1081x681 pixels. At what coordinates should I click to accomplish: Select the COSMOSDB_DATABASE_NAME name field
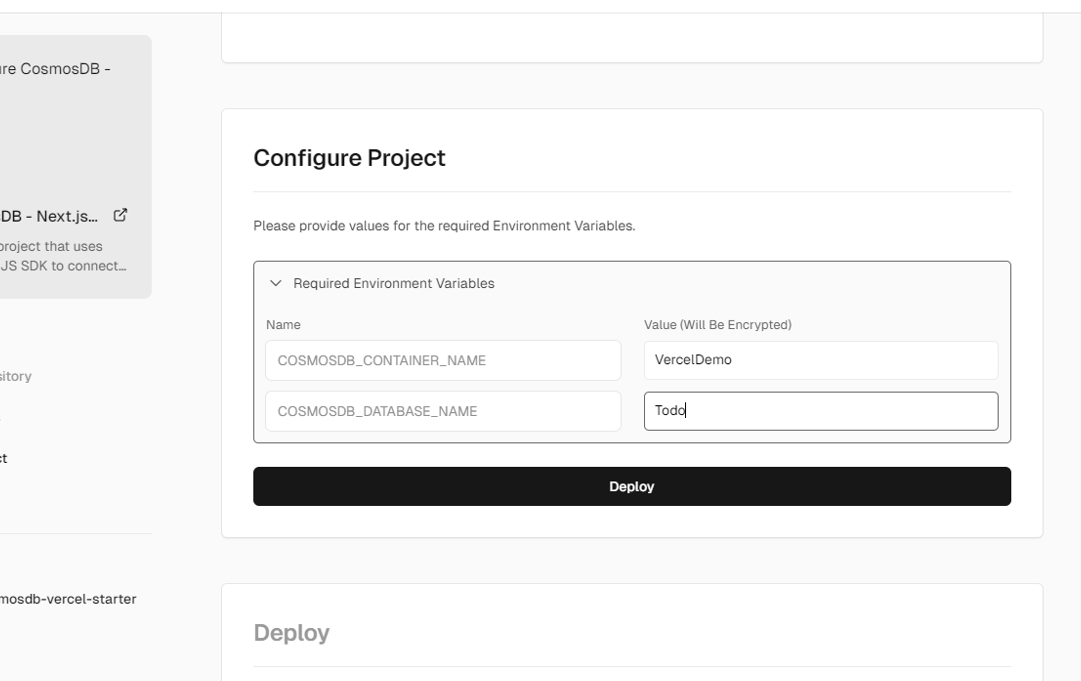[443, 411]
